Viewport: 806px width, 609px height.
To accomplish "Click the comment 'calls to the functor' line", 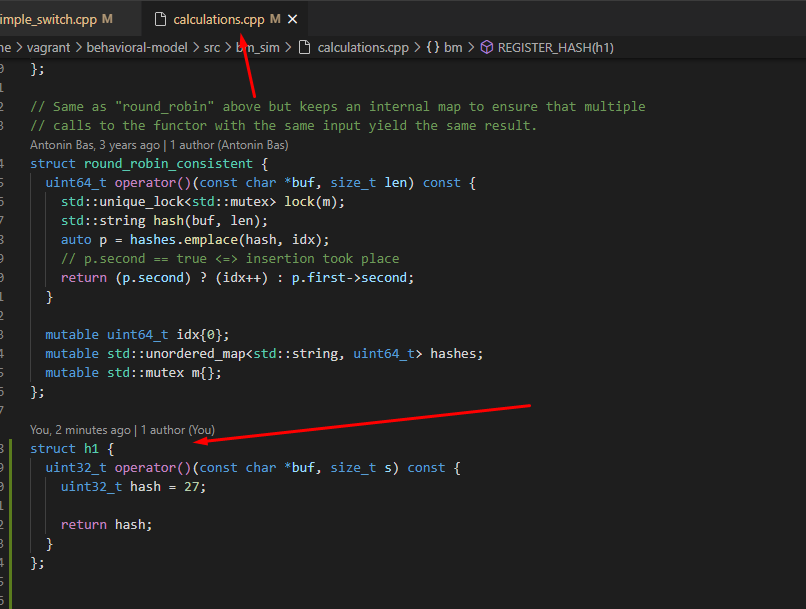I will pos(283,126).
